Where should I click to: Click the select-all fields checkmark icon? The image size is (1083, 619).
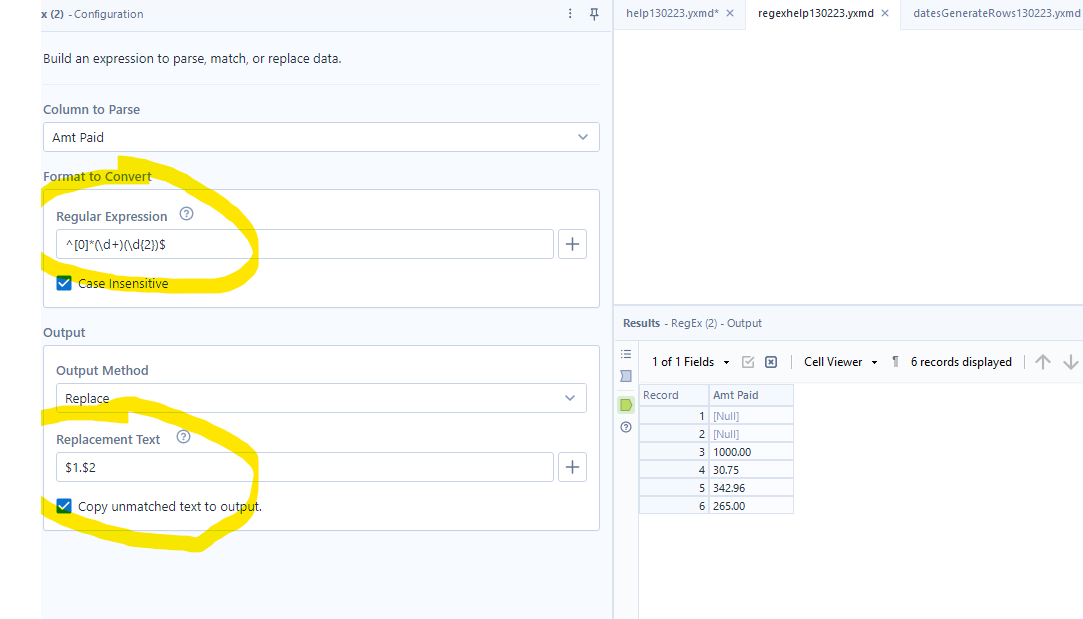[748, 361]
